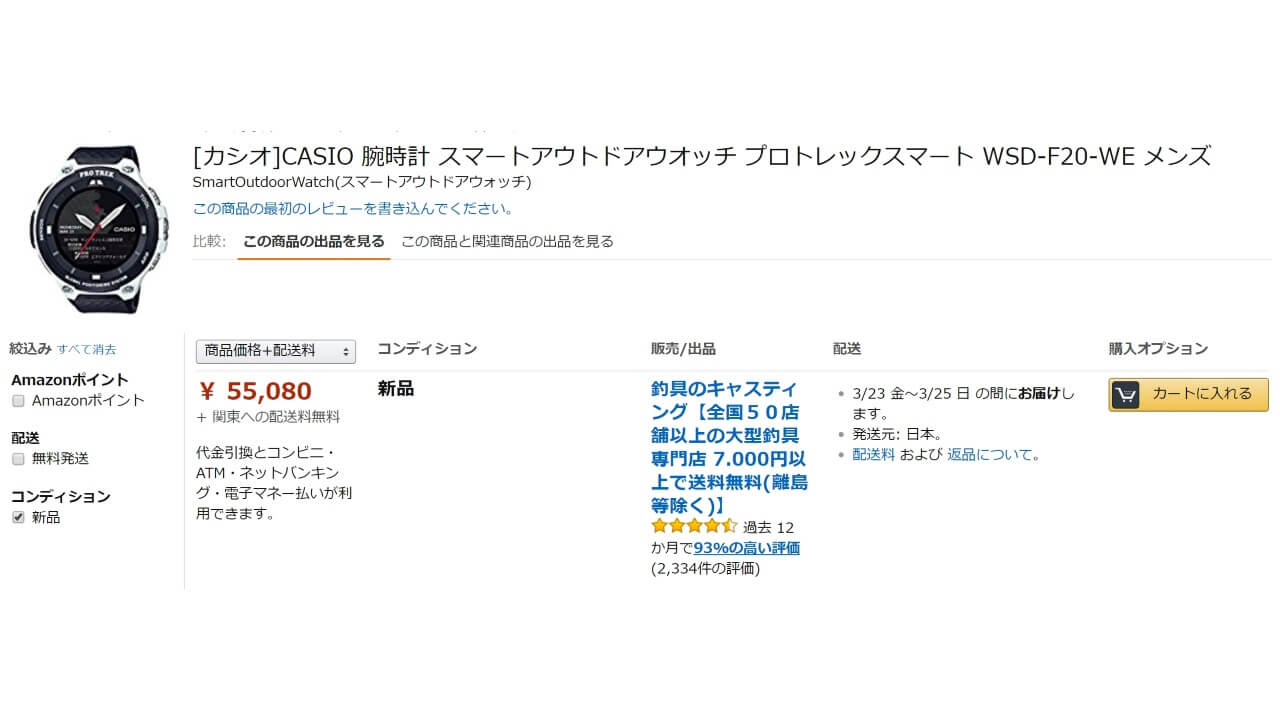Switch to この商品と関連商品の出品を見る tab
The height and width of the screenshot is (720, 1280).
507,241
